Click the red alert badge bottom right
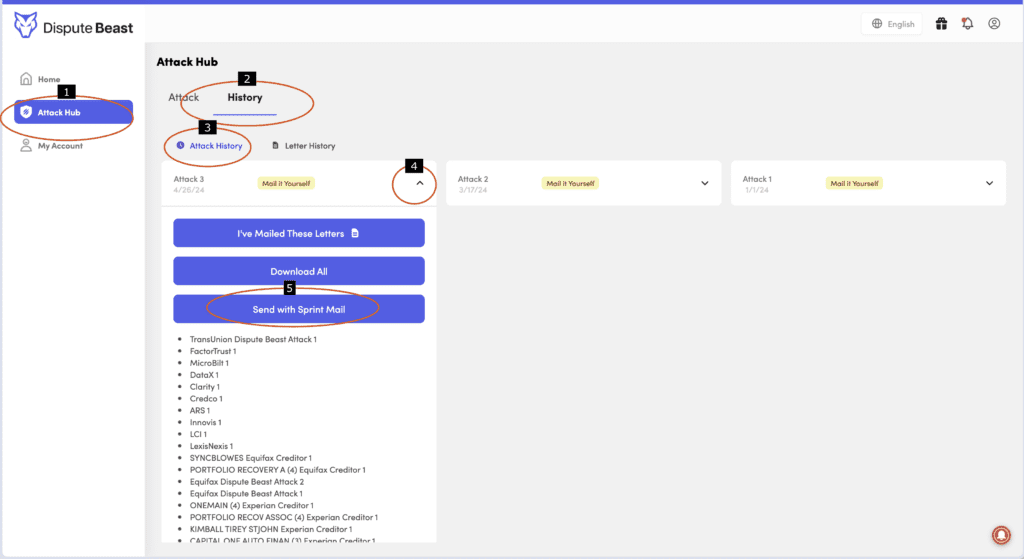Viewport: 1024px width, 559px height. 1001,534
